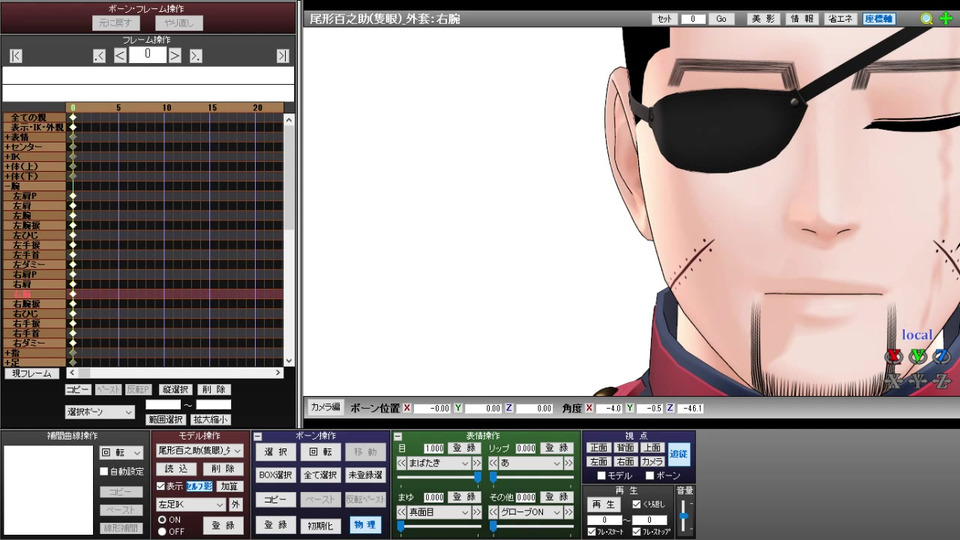Click the blue Z local rotation handle
The width and height of the screenshot is (960, 540).
942,356
